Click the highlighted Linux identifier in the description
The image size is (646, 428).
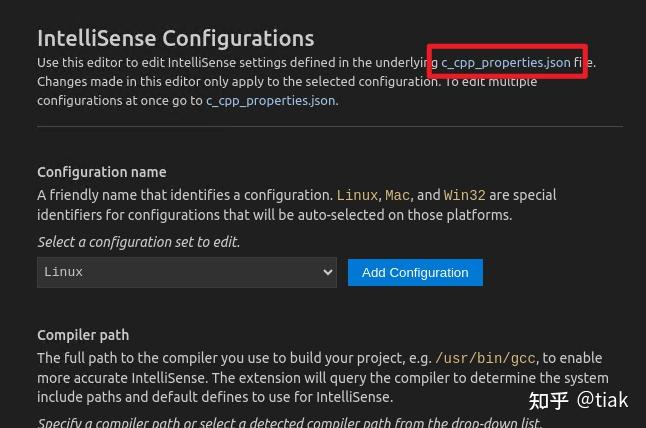coord(357,195)
